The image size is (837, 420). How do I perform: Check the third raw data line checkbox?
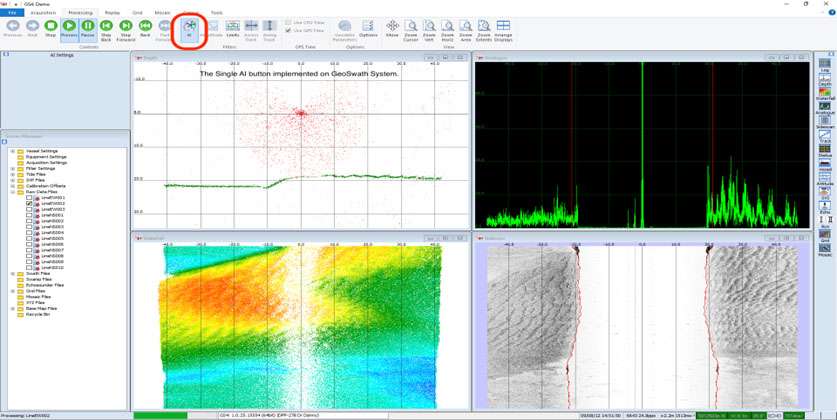(29, 209)
